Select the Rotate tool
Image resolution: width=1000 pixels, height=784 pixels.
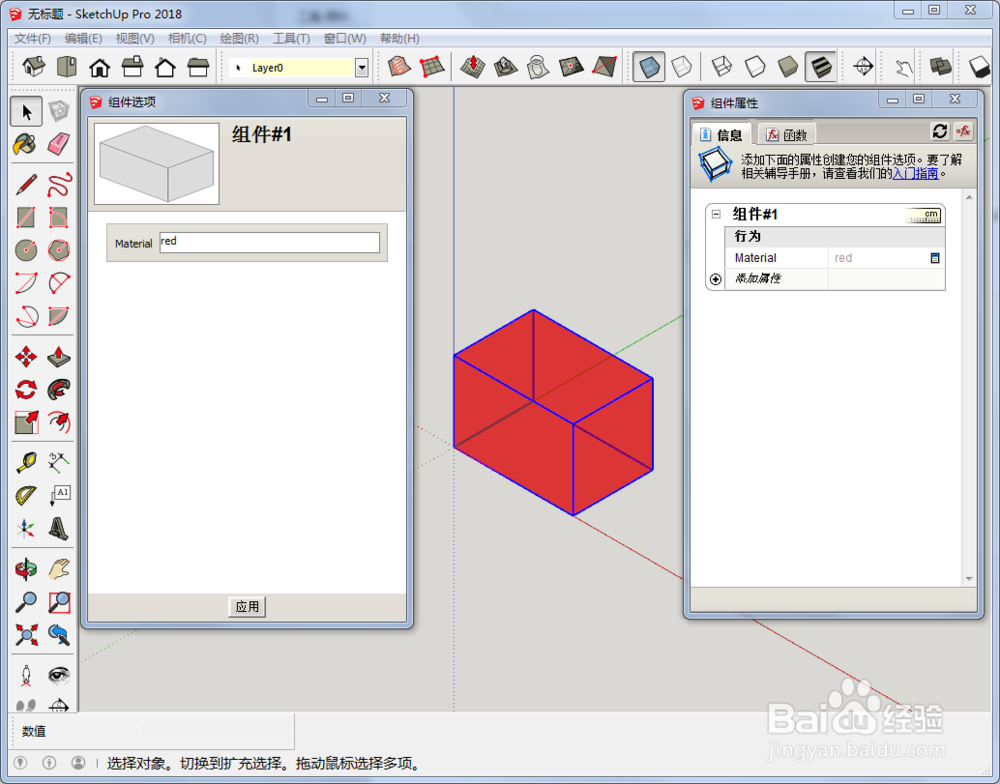(26, 389)
